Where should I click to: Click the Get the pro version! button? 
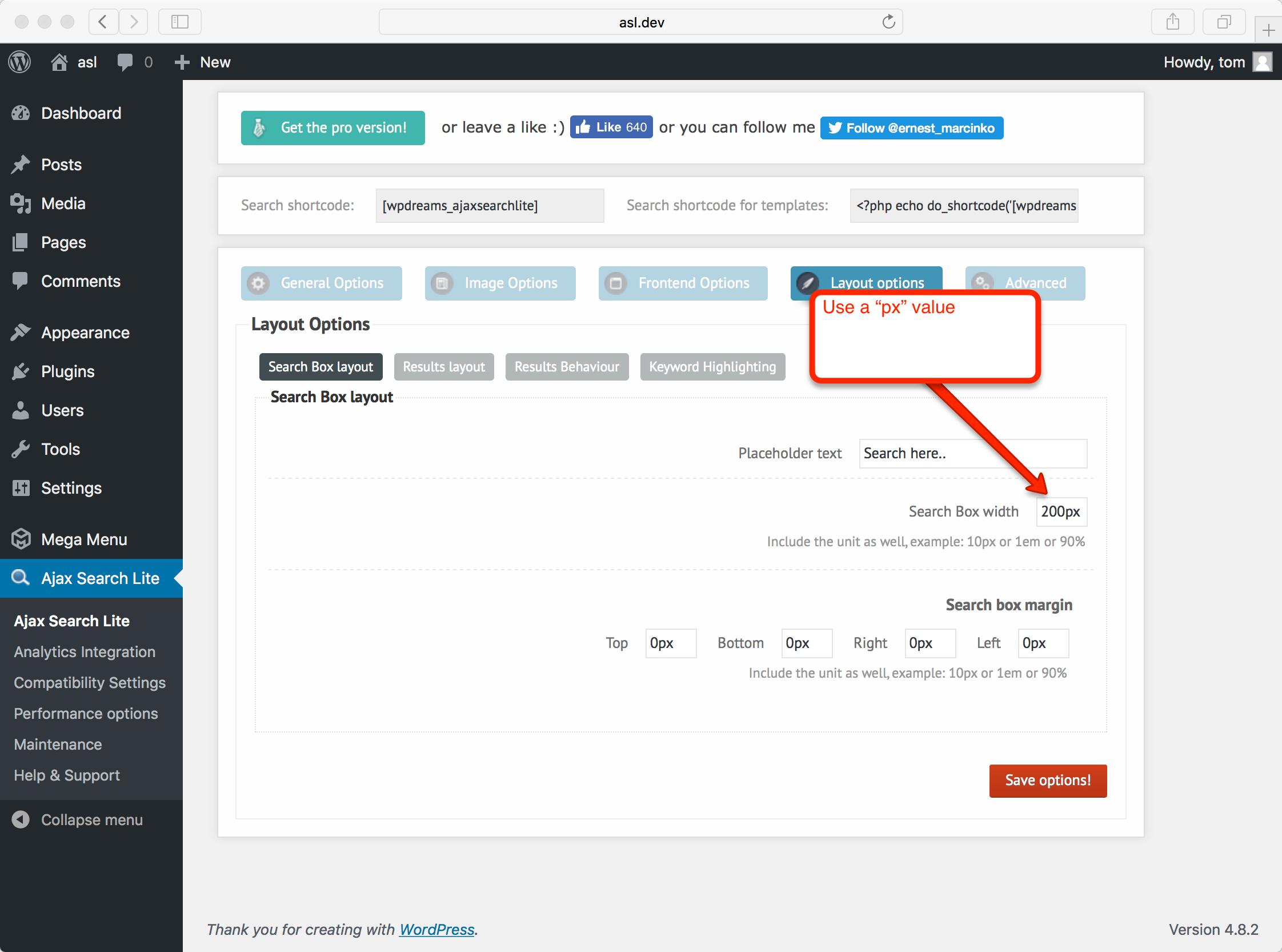click(332, 127)
